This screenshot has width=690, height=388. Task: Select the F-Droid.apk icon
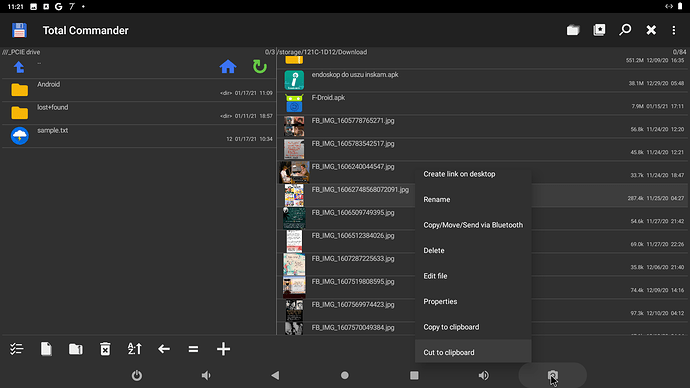(294, 103)
